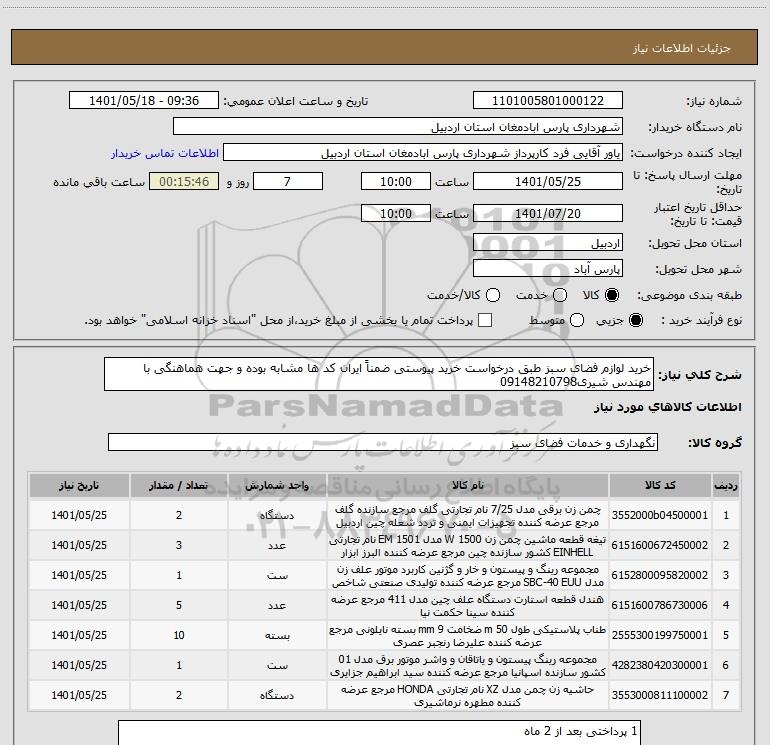Click the delivery city field پارس آباد
This screenshot has width=770, height=745.
click(548, 269)
